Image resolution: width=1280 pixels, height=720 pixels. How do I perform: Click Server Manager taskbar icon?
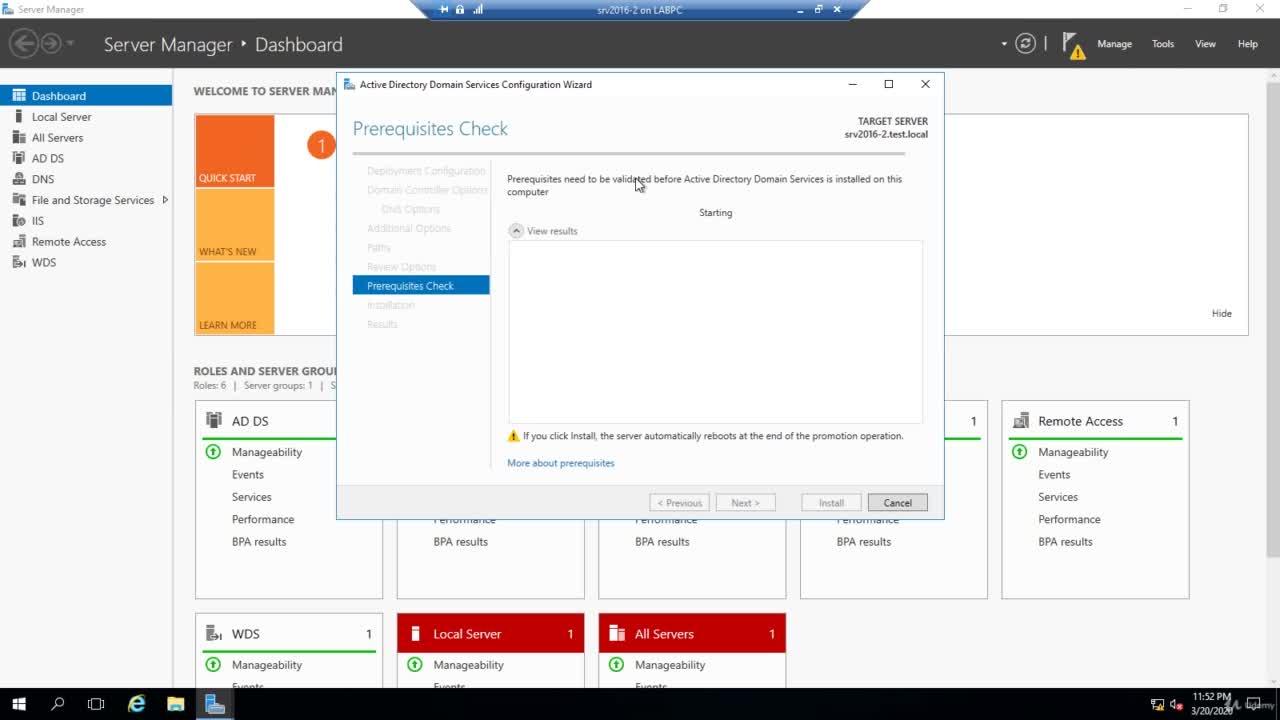[215, 704]
